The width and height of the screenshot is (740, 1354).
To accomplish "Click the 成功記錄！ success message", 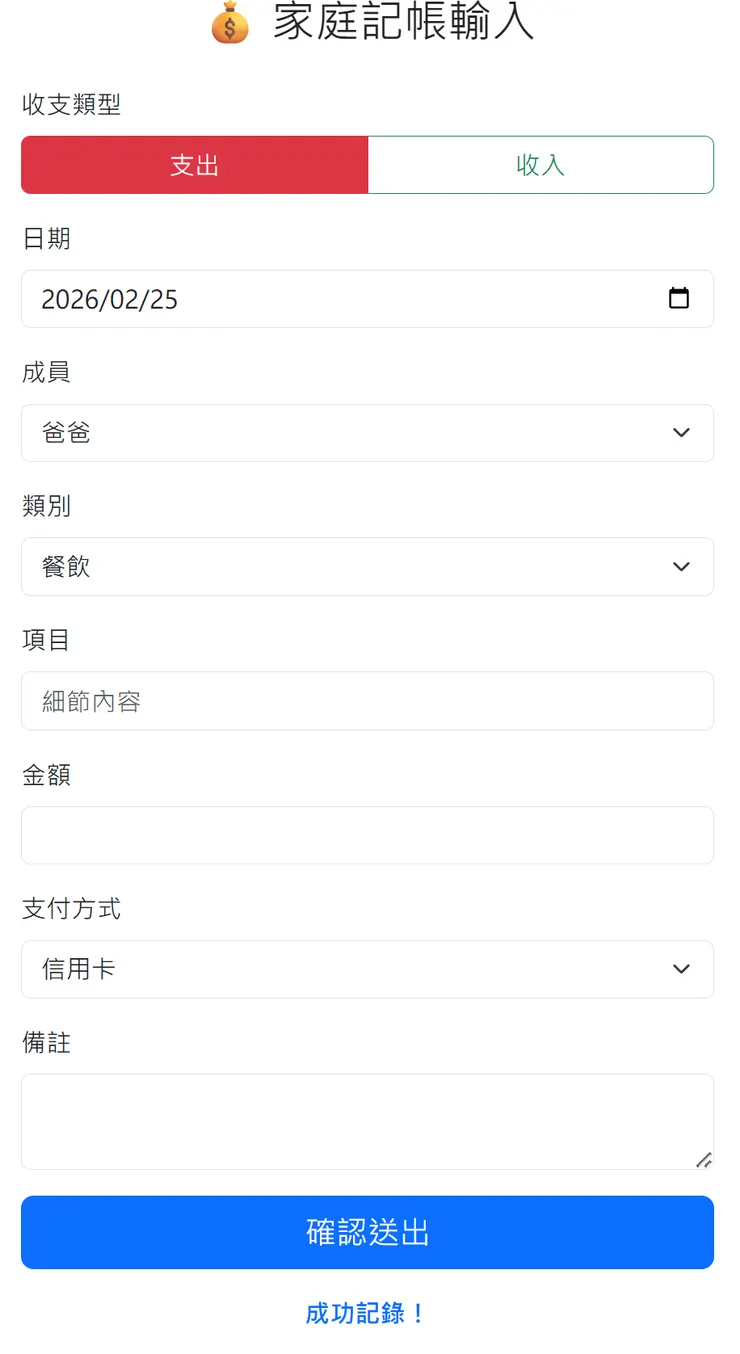I will tap(366, 1313).
